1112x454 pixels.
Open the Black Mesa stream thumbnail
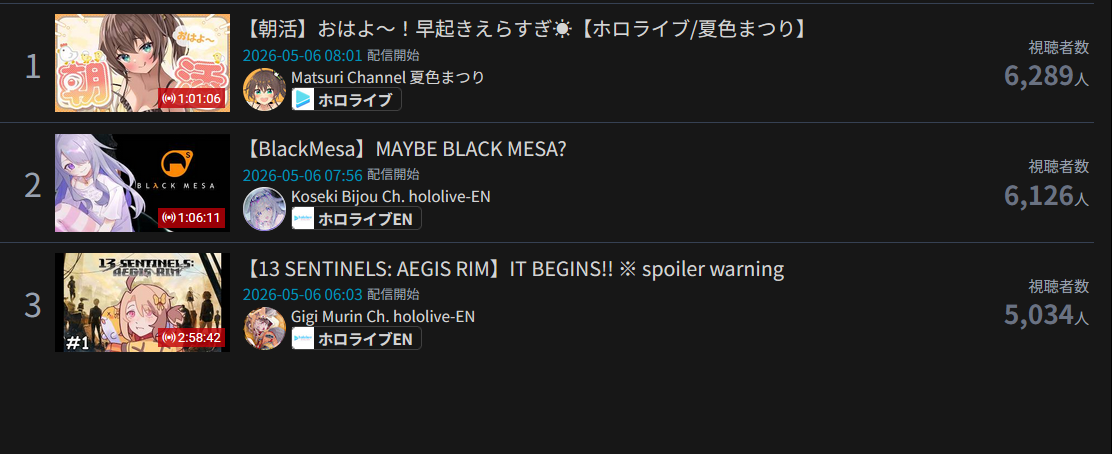coord(143,183)
